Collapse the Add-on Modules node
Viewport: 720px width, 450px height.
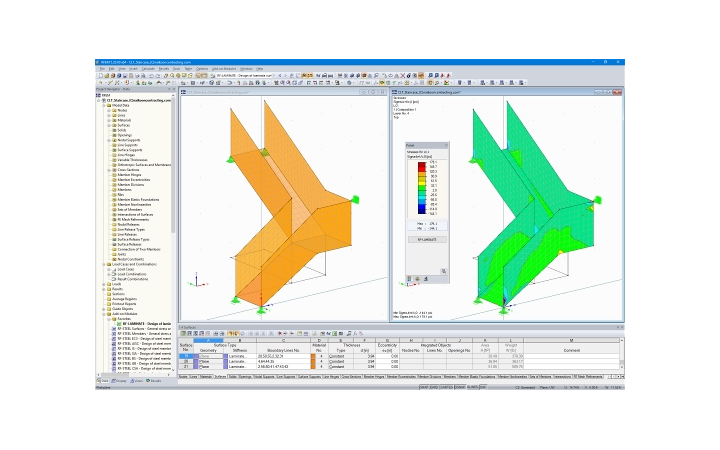(x=104, y=314)
